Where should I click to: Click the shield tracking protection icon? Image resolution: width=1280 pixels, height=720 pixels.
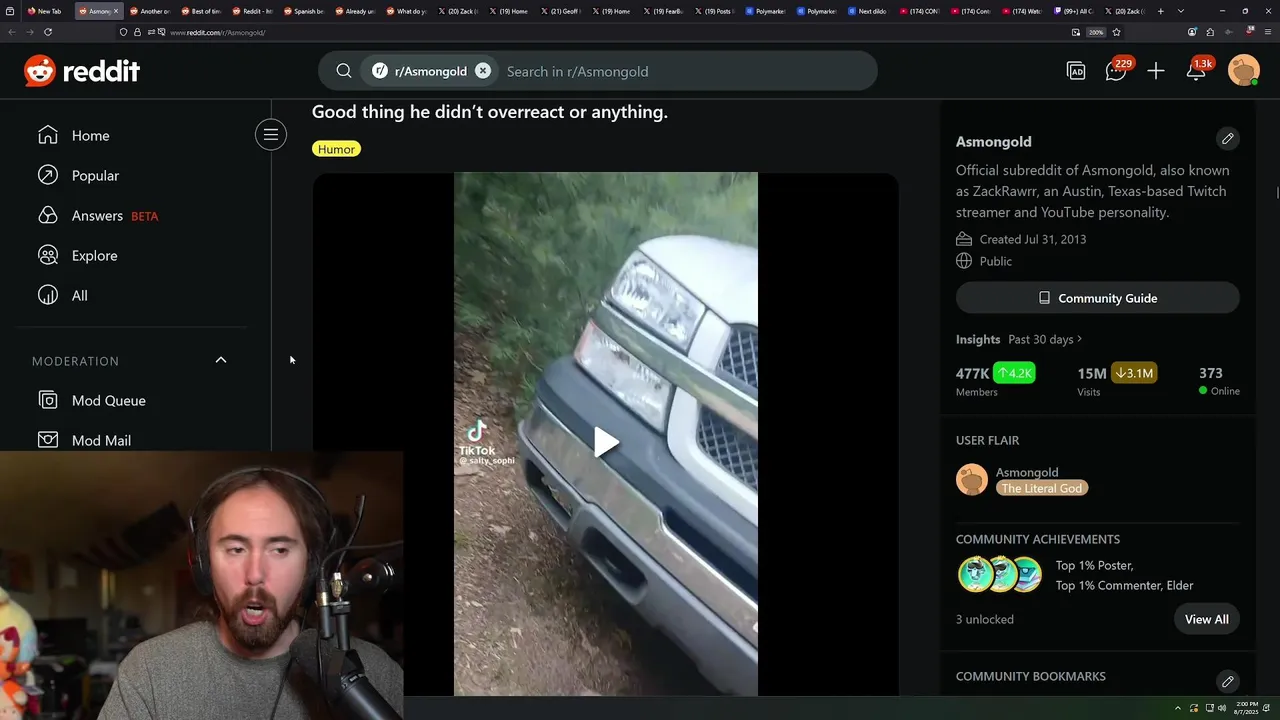[123, 32]
